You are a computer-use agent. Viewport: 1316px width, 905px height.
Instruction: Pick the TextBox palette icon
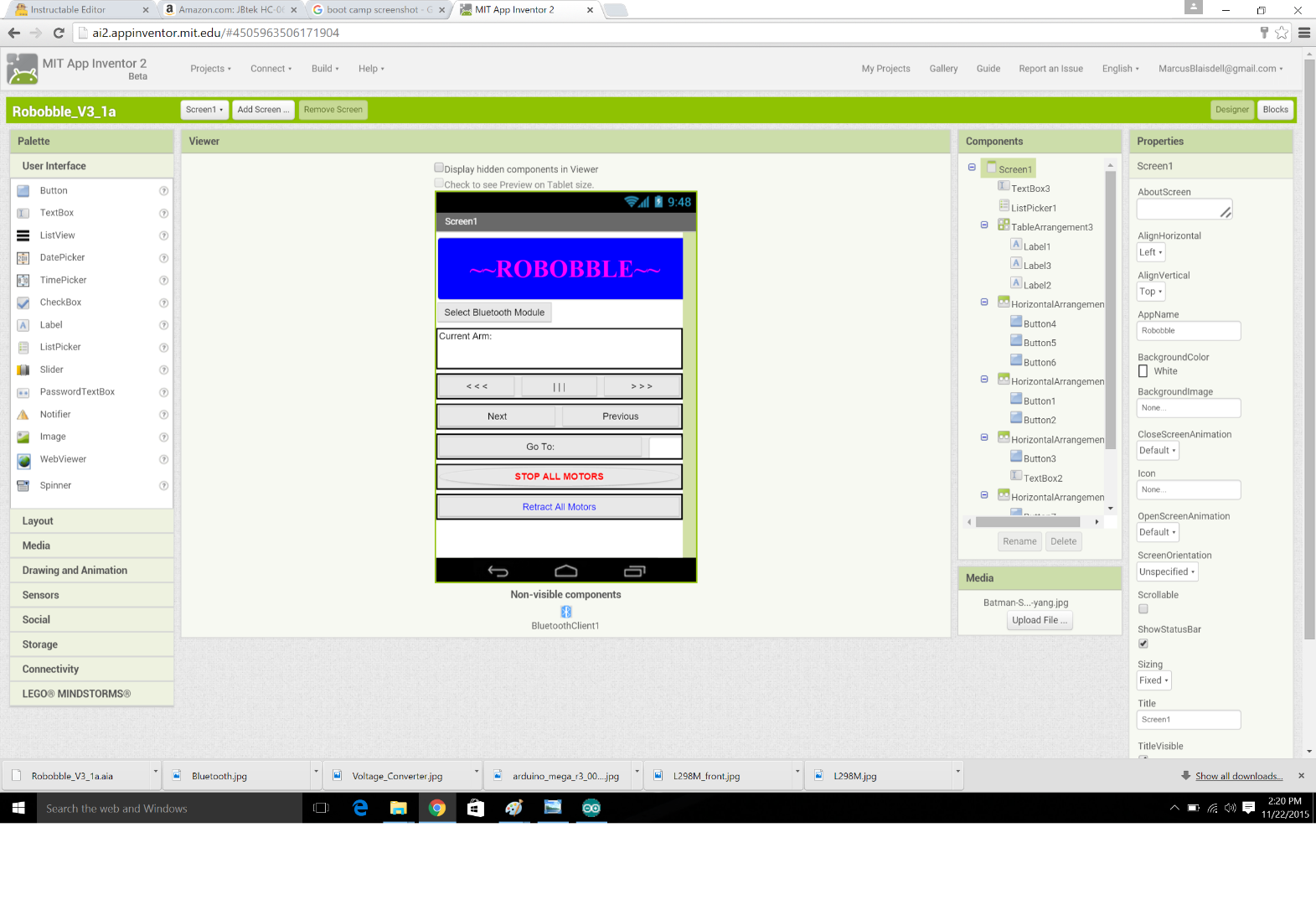23,213
